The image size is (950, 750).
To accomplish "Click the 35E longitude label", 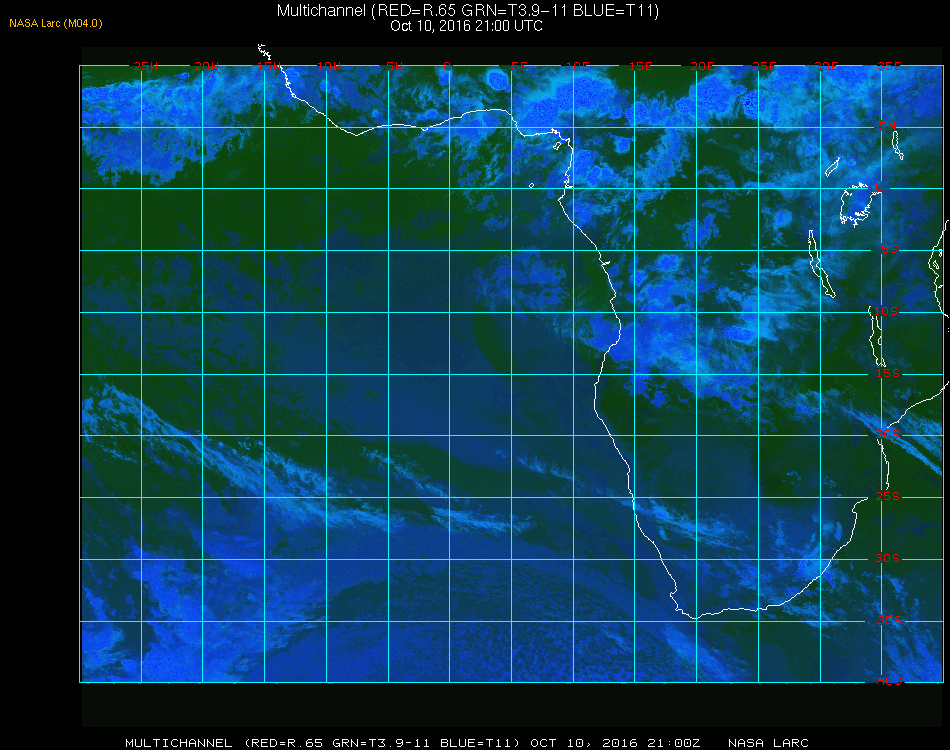I will (889, 66).
